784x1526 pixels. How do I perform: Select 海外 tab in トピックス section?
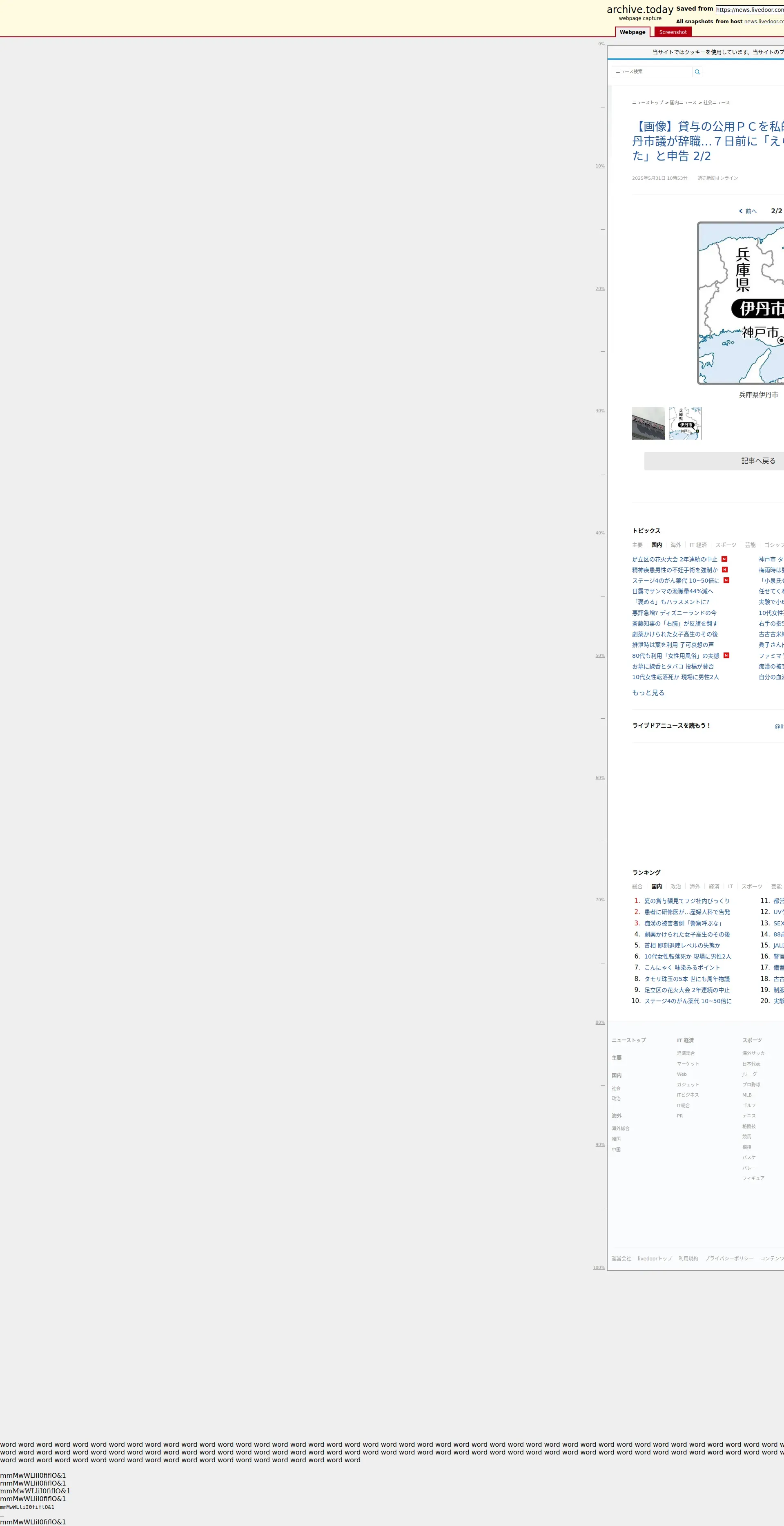pyautogui.click(x=675, y=545)
